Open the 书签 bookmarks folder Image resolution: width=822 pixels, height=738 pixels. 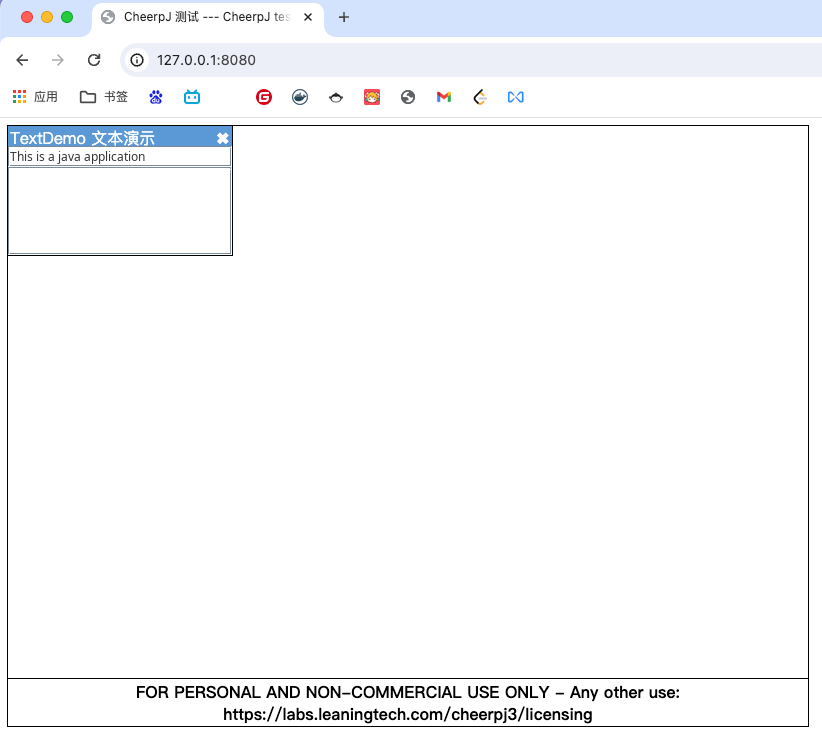click(x=104, y=97)
